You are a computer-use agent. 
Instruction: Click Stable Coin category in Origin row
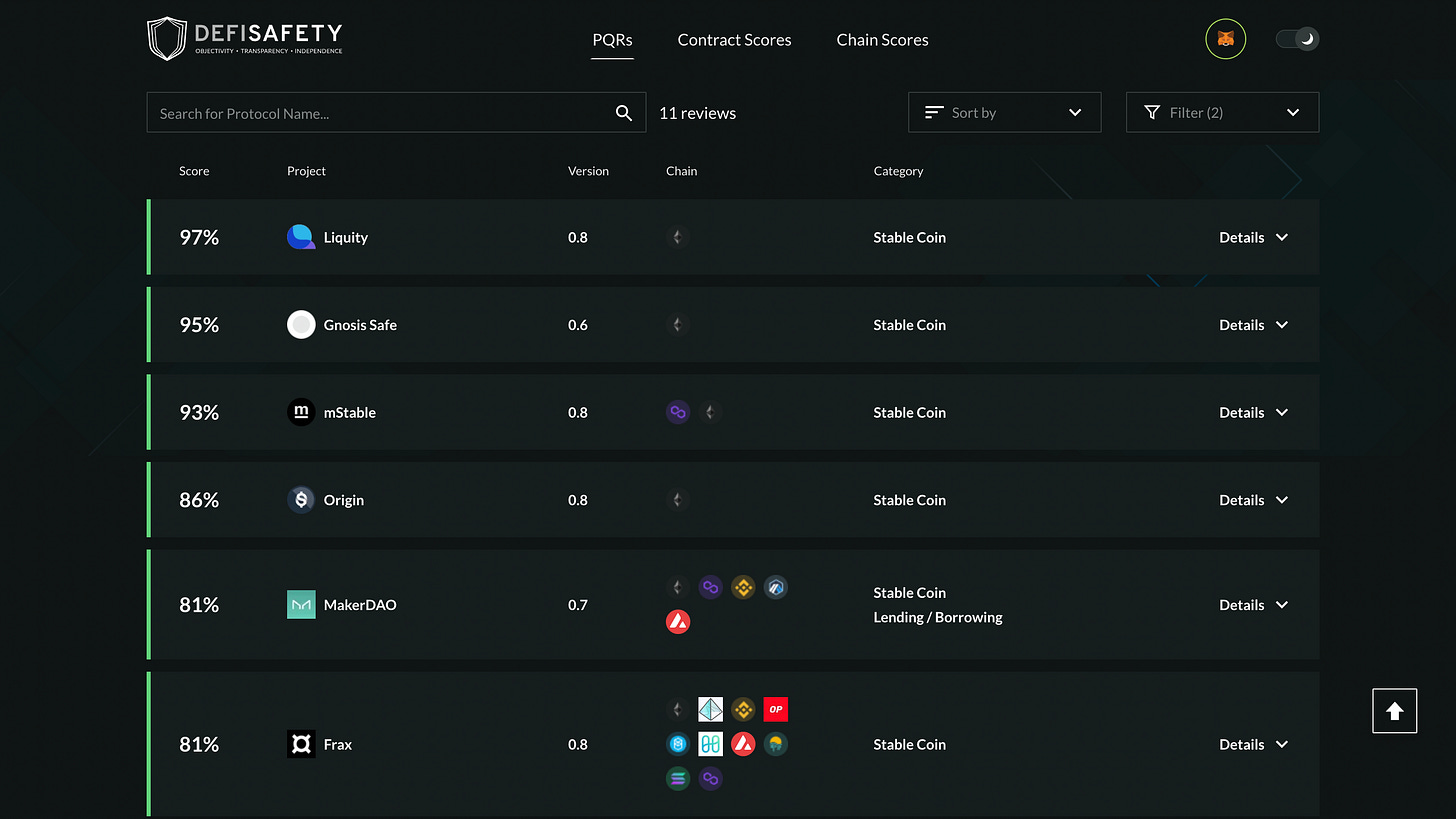(x=909, y=500)
